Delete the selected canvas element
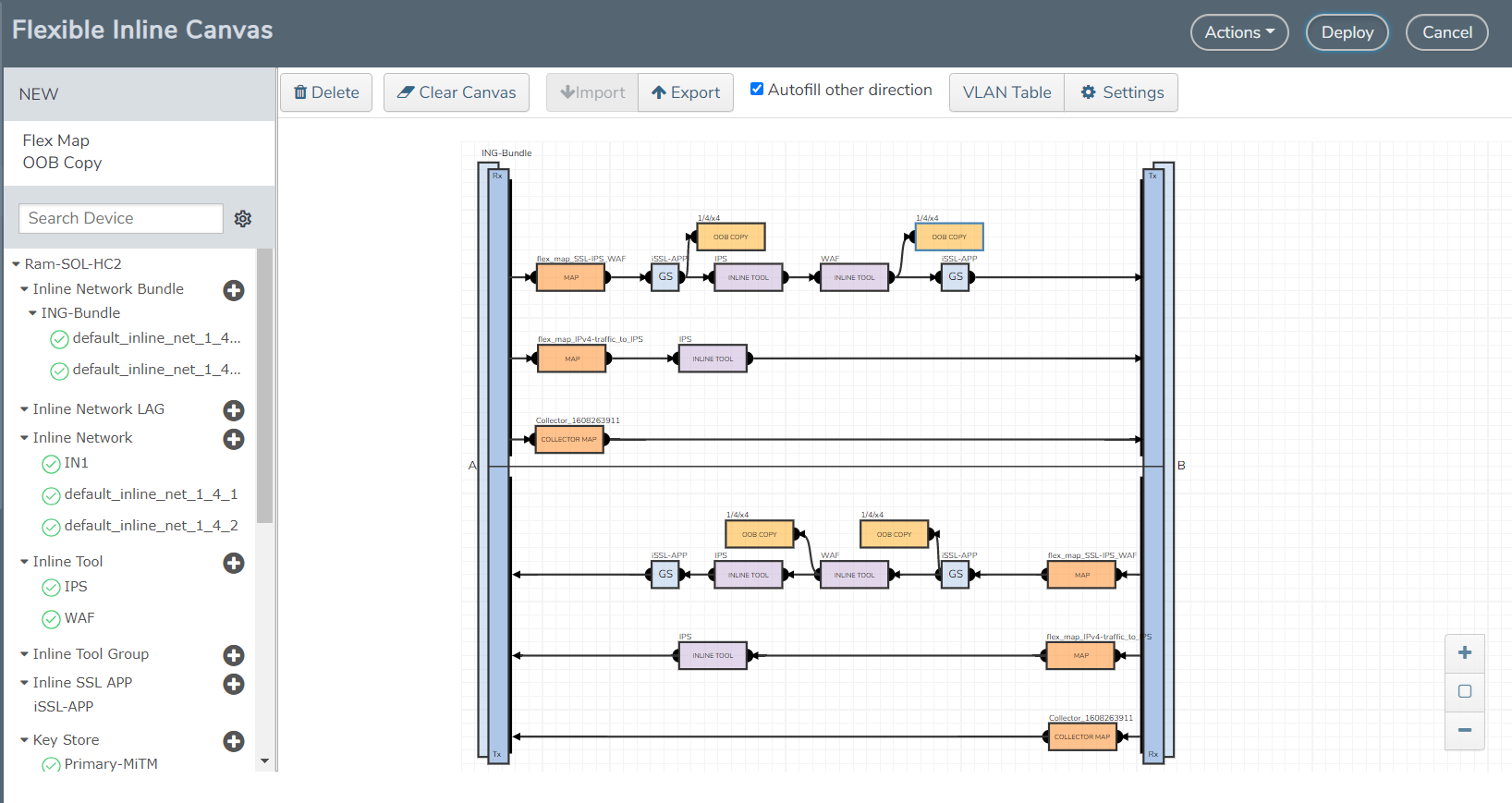The image size is (1512, 803). 326,92
